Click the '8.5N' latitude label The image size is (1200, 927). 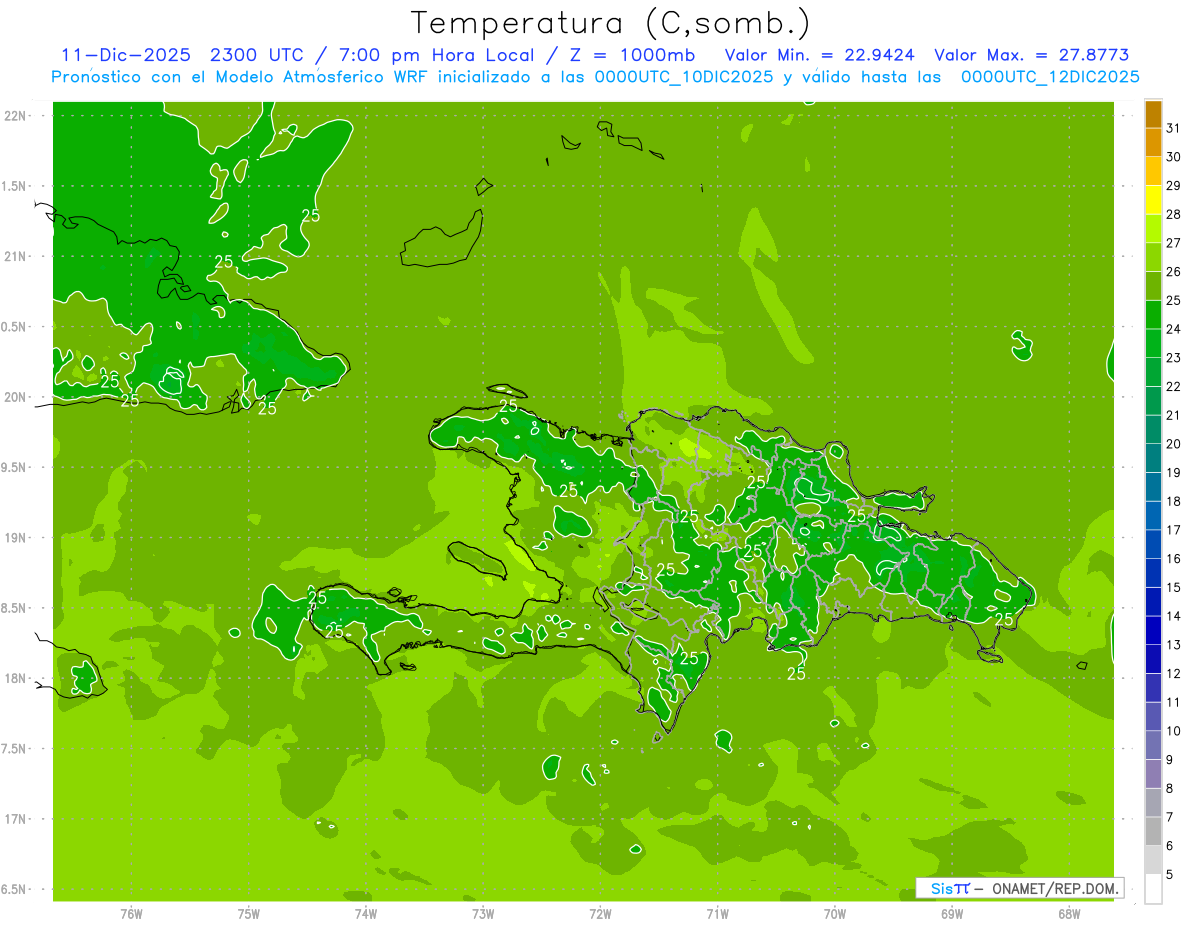click(14, 608)
